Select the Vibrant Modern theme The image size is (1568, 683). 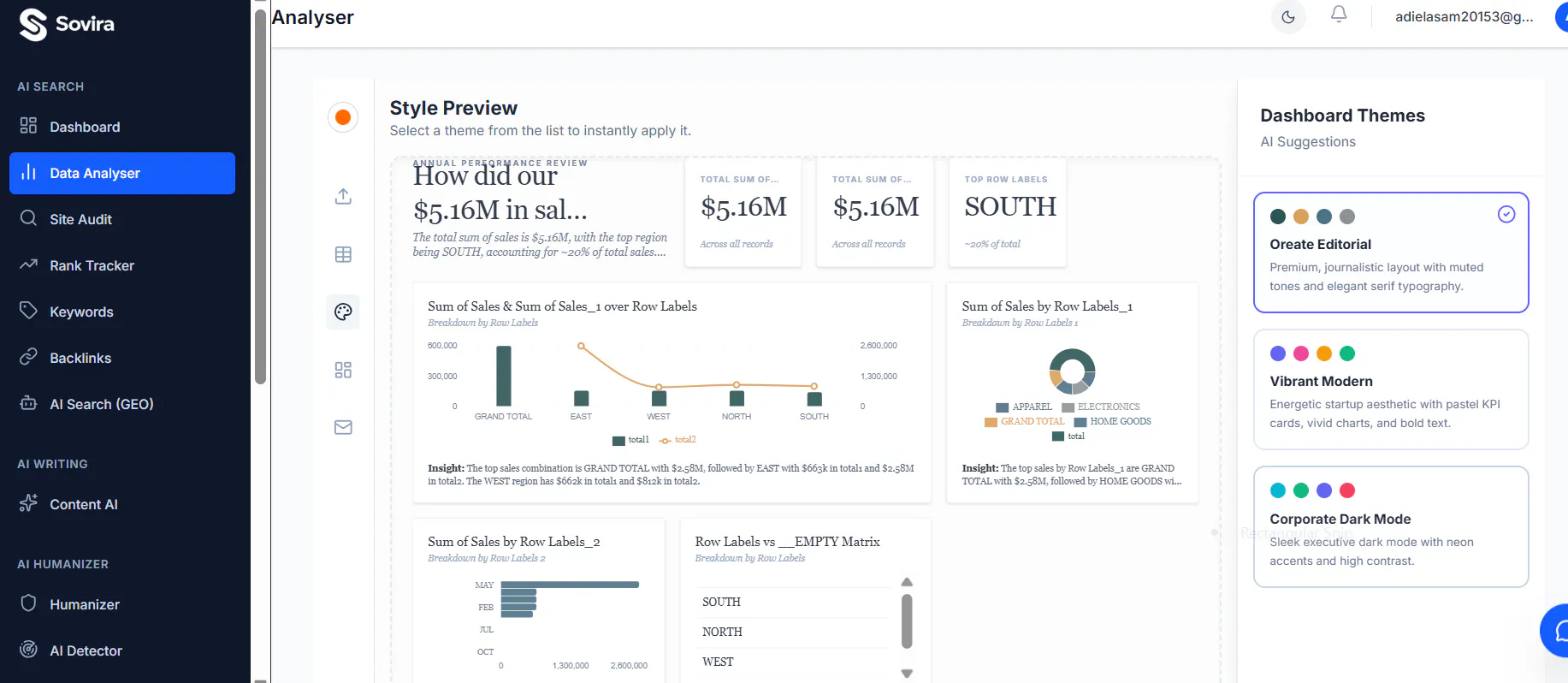click(1391, 389)
